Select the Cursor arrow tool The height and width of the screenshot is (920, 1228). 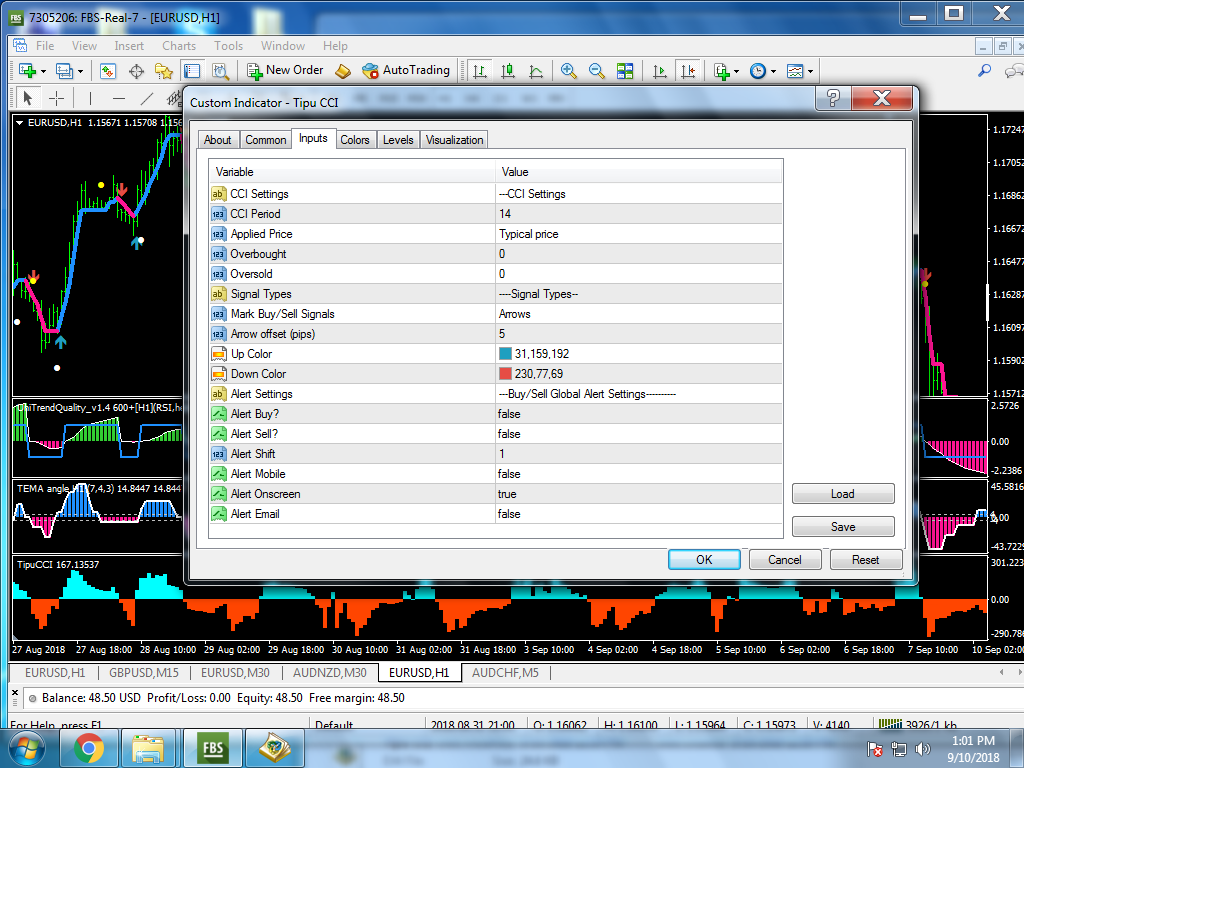click(x=28, y=98)
